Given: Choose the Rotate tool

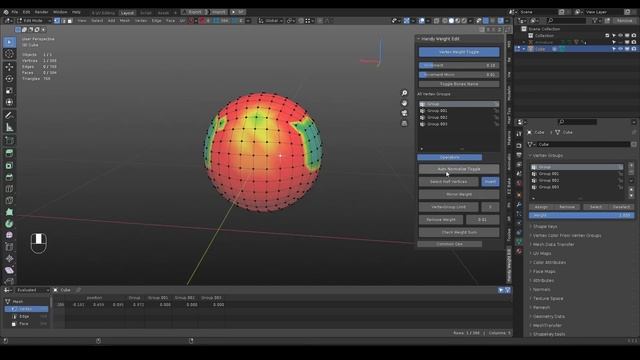Looking at the screenshot, I should [x=9, y=78].
